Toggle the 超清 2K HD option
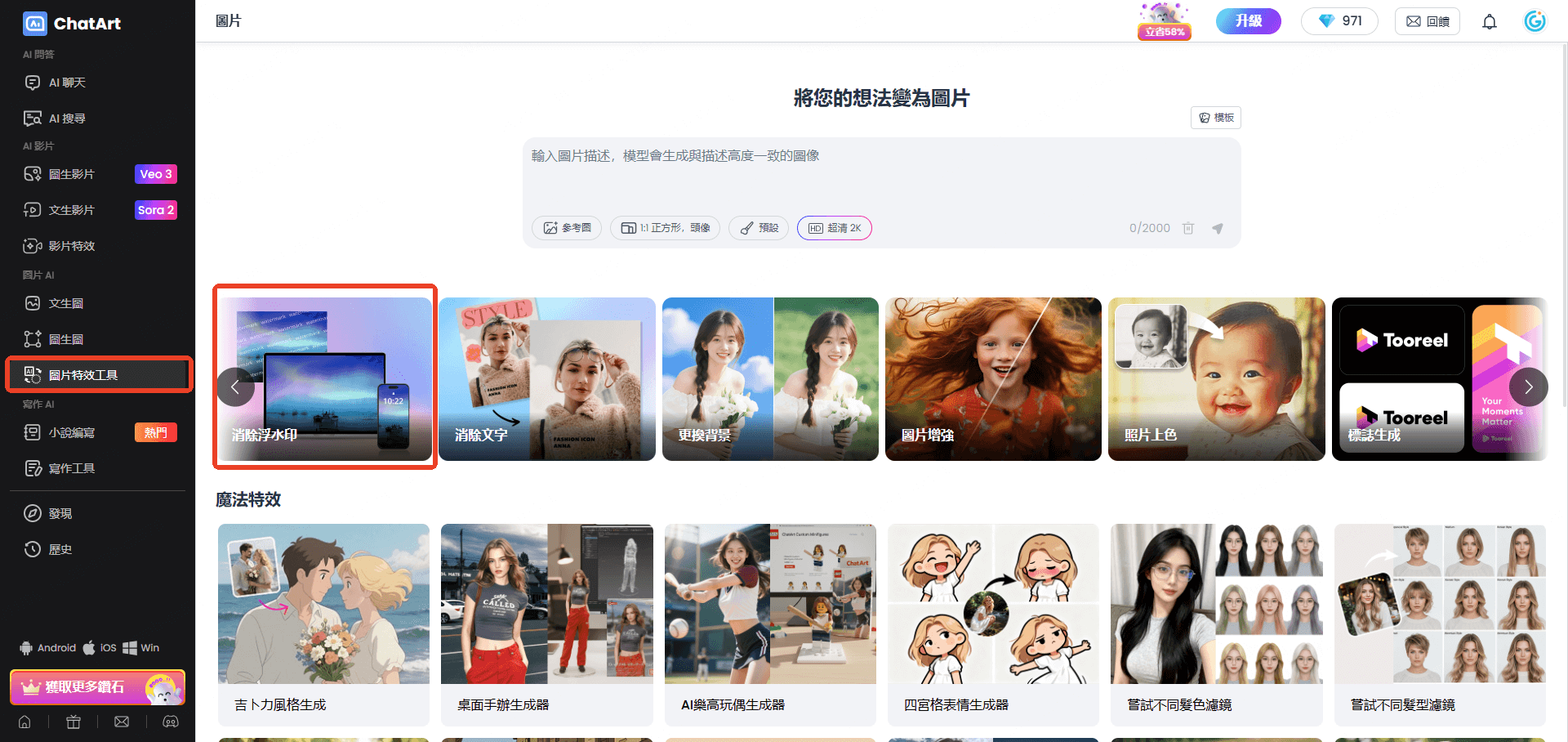 (834, 228)
